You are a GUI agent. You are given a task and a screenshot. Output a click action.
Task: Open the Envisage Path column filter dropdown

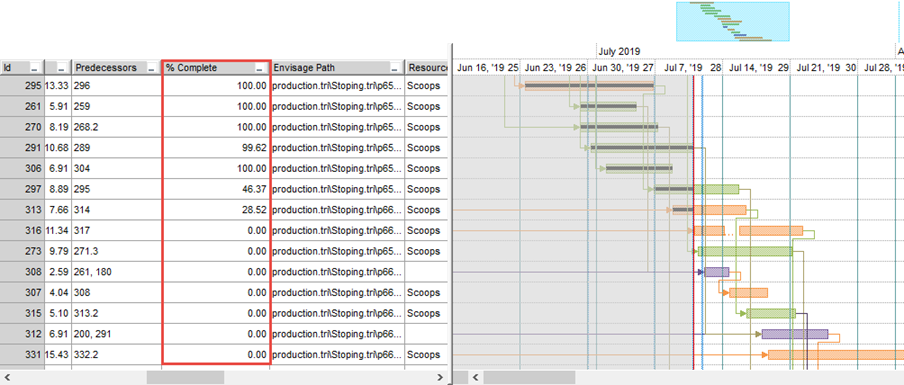click(x=395, y=68)
